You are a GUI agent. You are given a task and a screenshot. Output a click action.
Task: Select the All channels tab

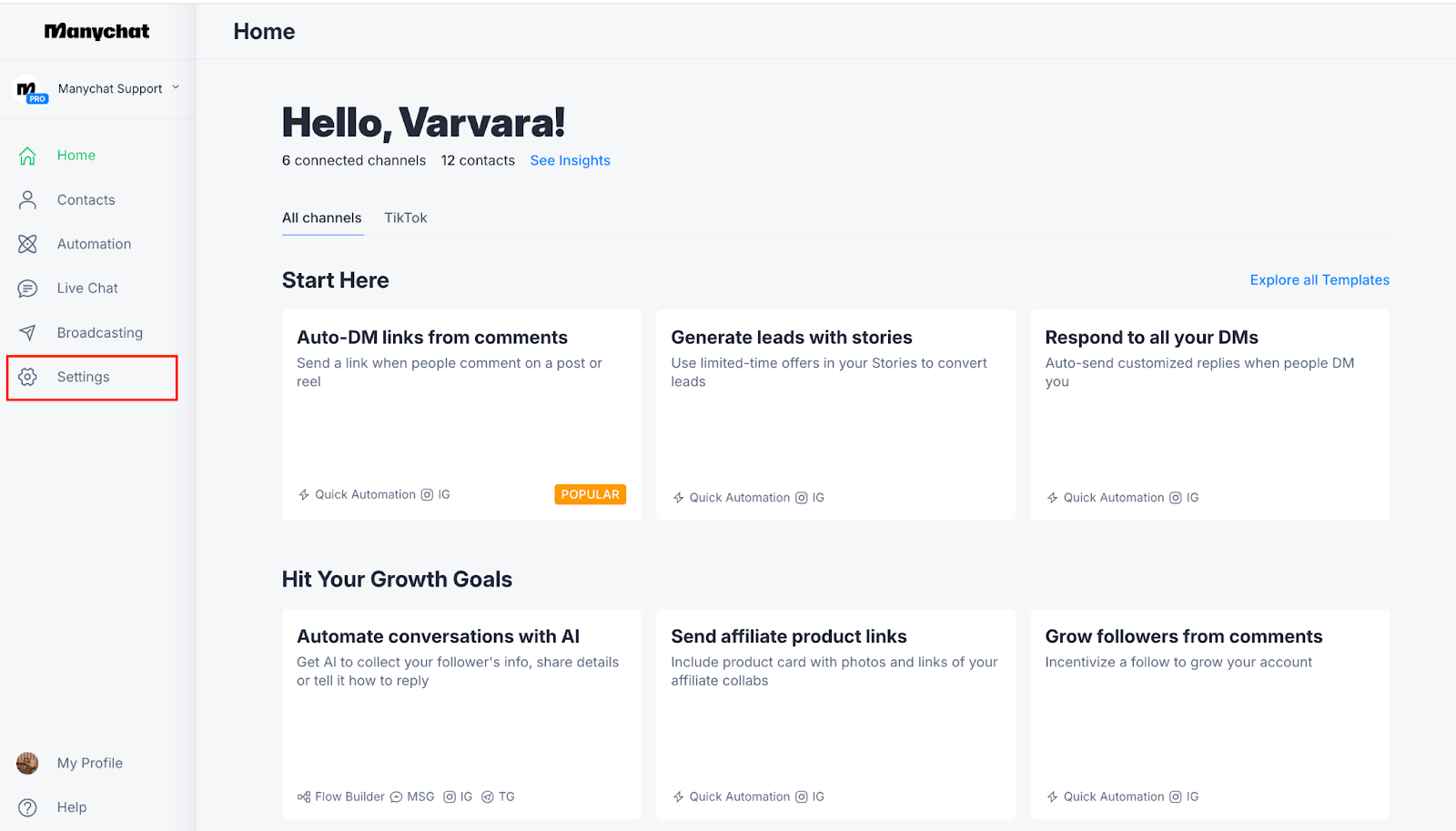pyautogui.click(x=321, y=218)
